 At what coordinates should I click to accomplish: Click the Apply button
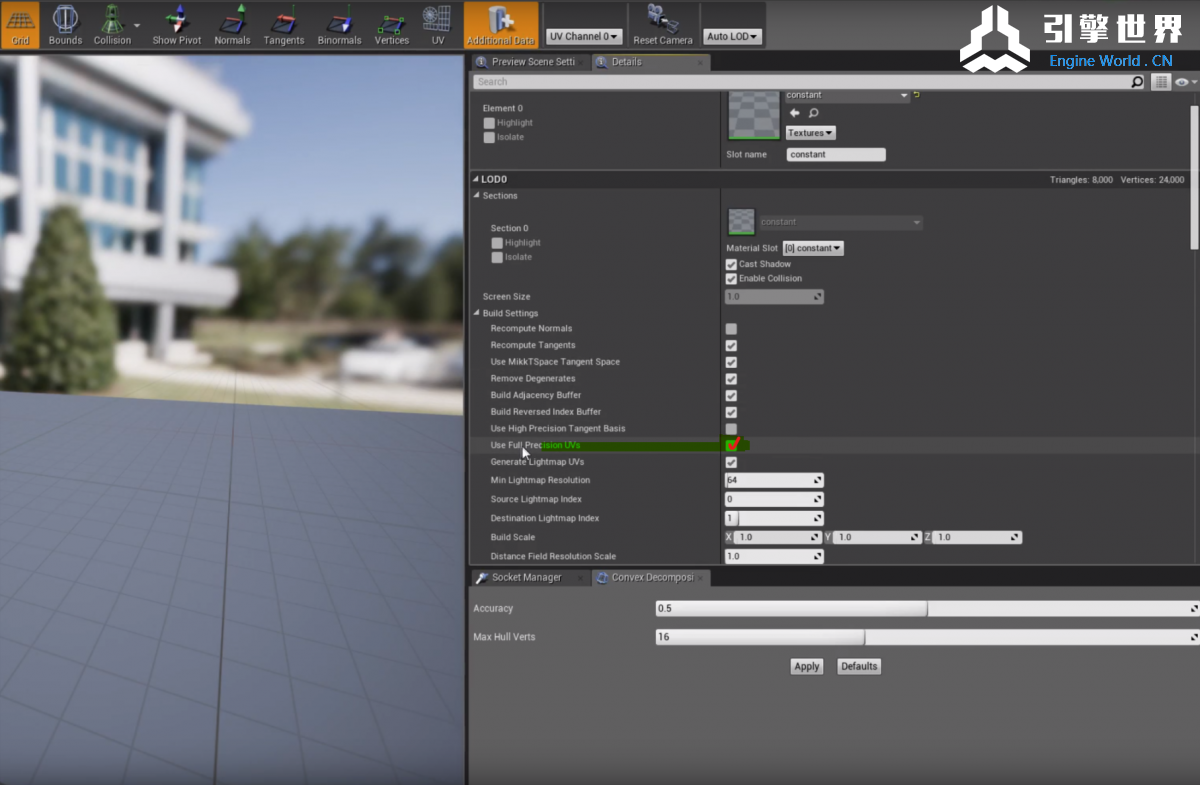(x=806, y=667)
